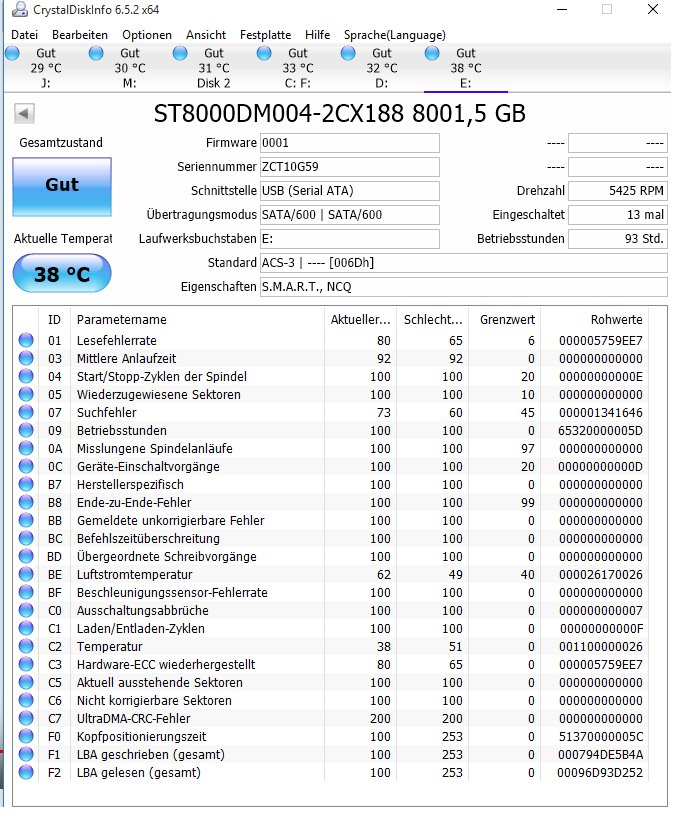The width and height of the screenshot is (677, 817).
Task: Click status orb for Ende-zu-Ende-Fehler row
Action: click(x=26, y=502)
